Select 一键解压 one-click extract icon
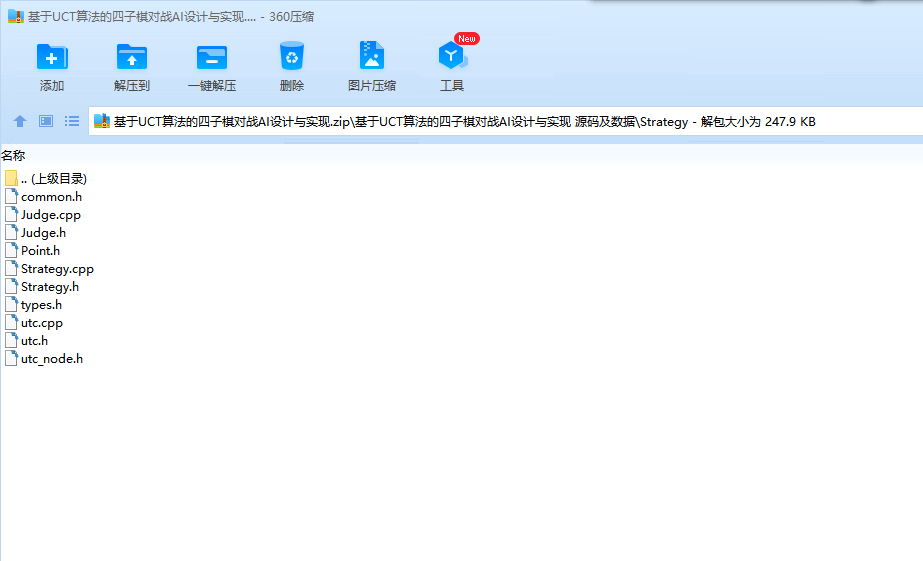 coord(212,57)
